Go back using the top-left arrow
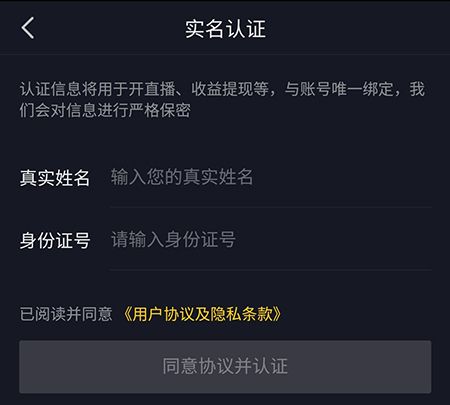This screenshot has height=405, width=450. [x=28, y=28]
